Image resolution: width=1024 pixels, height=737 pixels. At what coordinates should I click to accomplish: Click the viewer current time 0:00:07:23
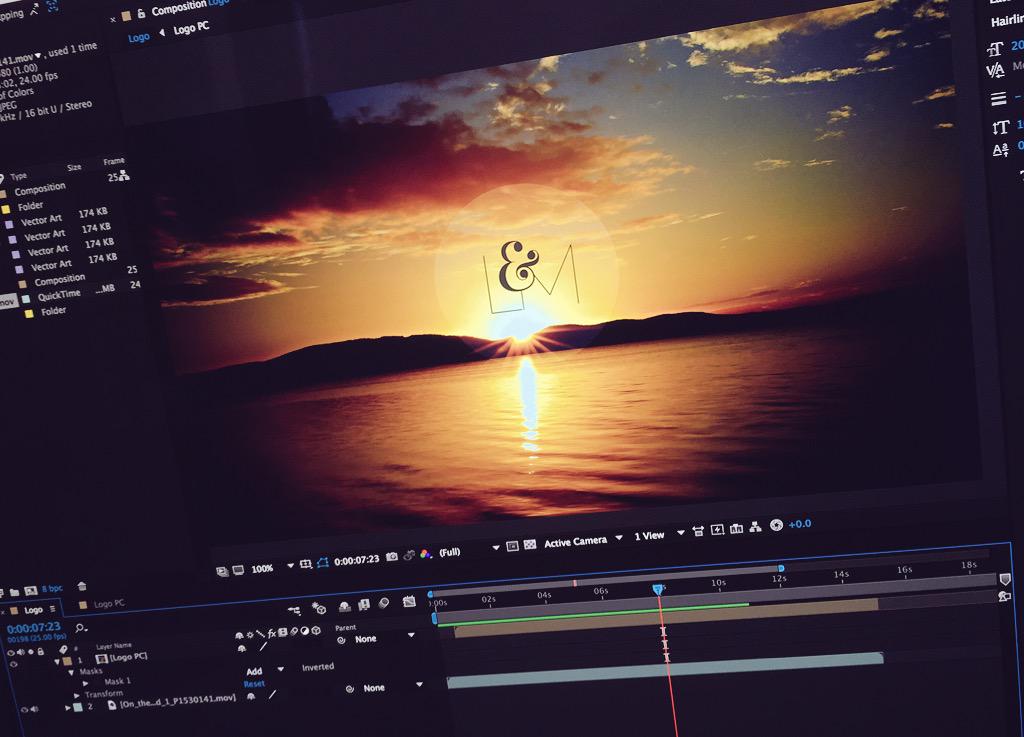356,560
